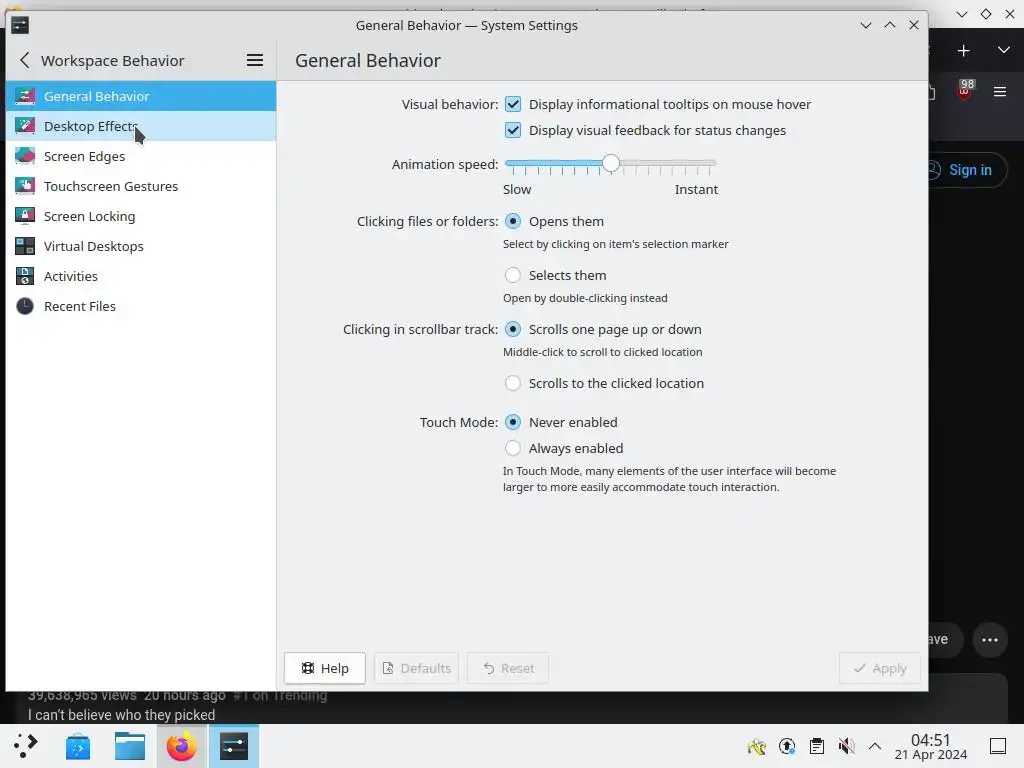
Task: Click the three-dots more button in browser
Action: coord(990,640)
